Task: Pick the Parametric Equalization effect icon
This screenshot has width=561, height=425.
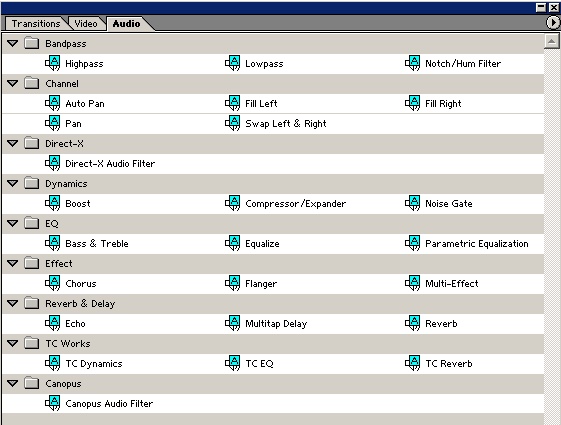Action: coord(413,243)
